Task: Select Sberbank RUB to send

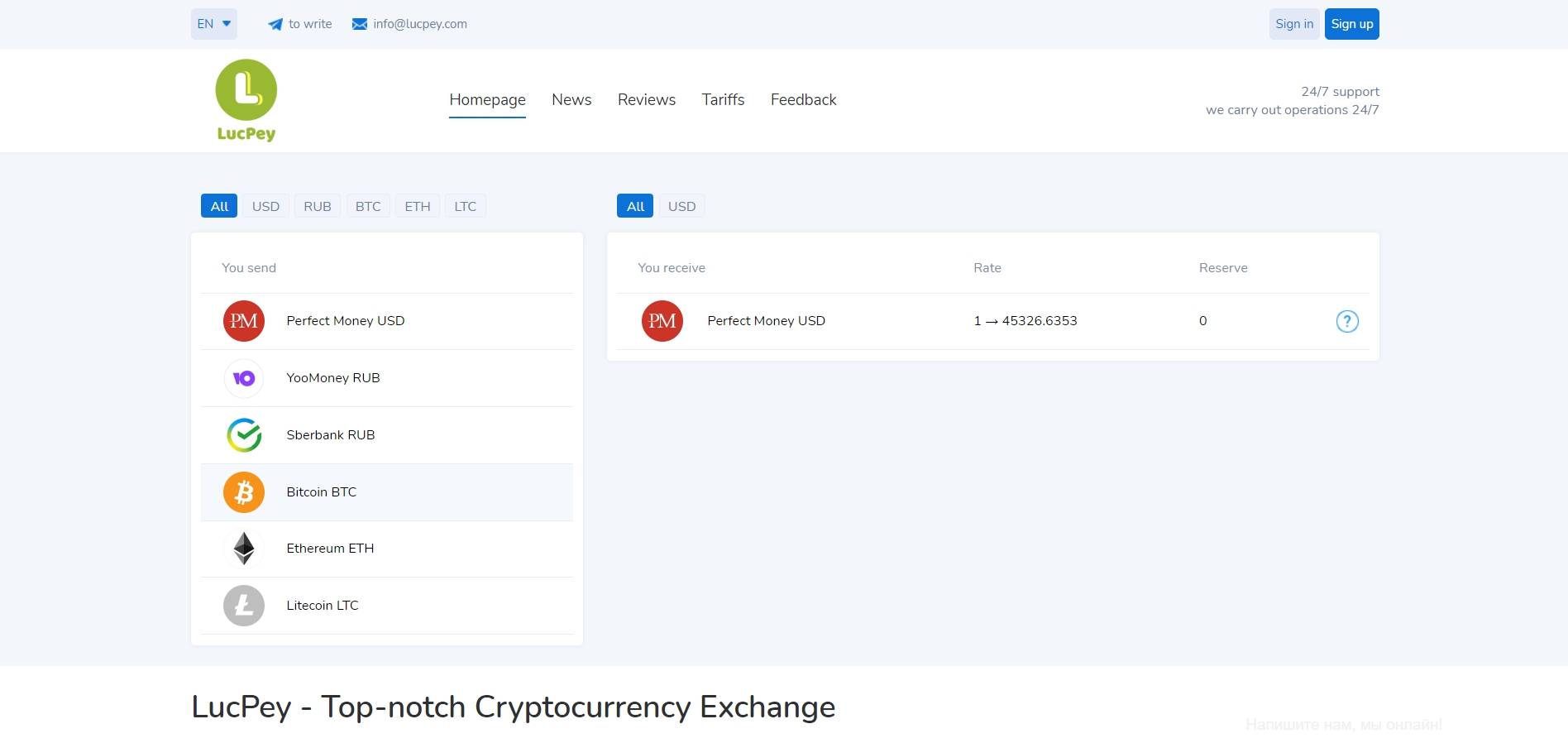Action: [387, 435]
